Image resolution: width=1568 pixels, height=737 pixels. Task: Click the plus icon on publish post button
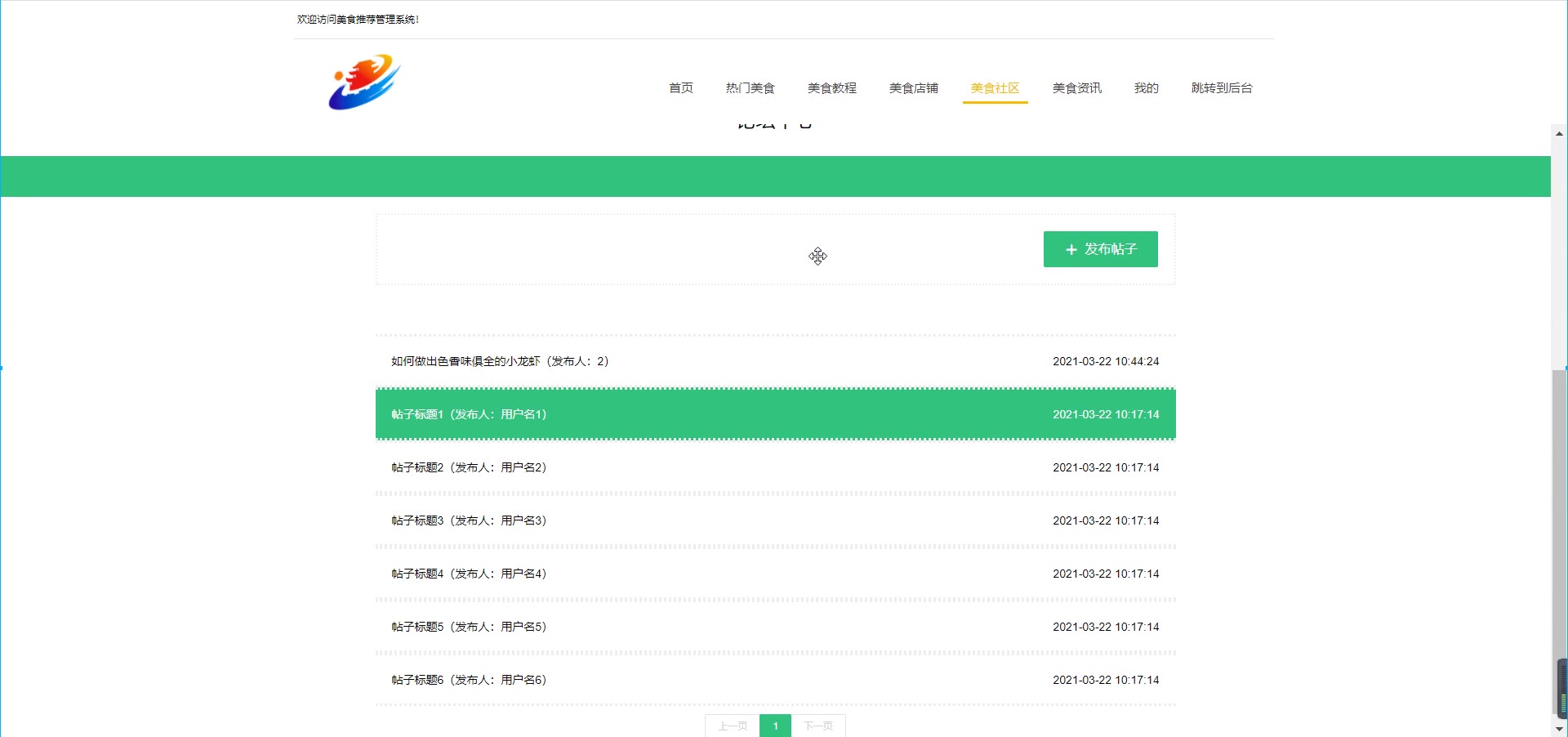(x=1071, y=250)
